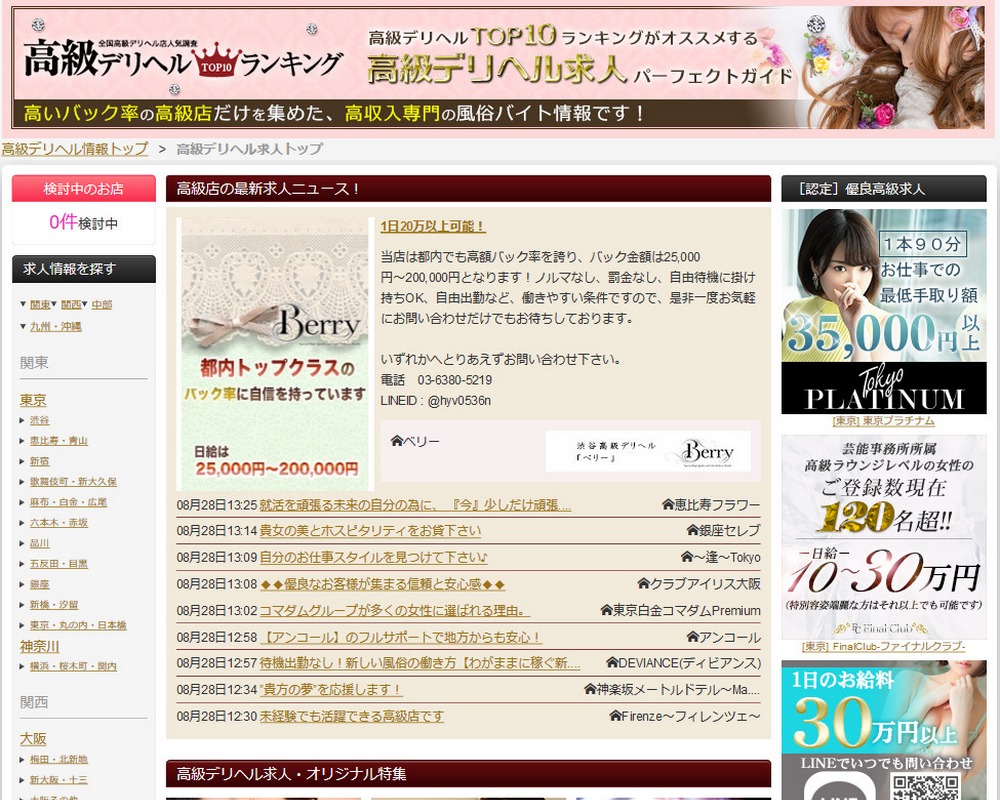The width and height of the screenshot is (1000, 800).
Task: Click home icon beside 恵比寿フラワー
Action: (x=668, y=505)
